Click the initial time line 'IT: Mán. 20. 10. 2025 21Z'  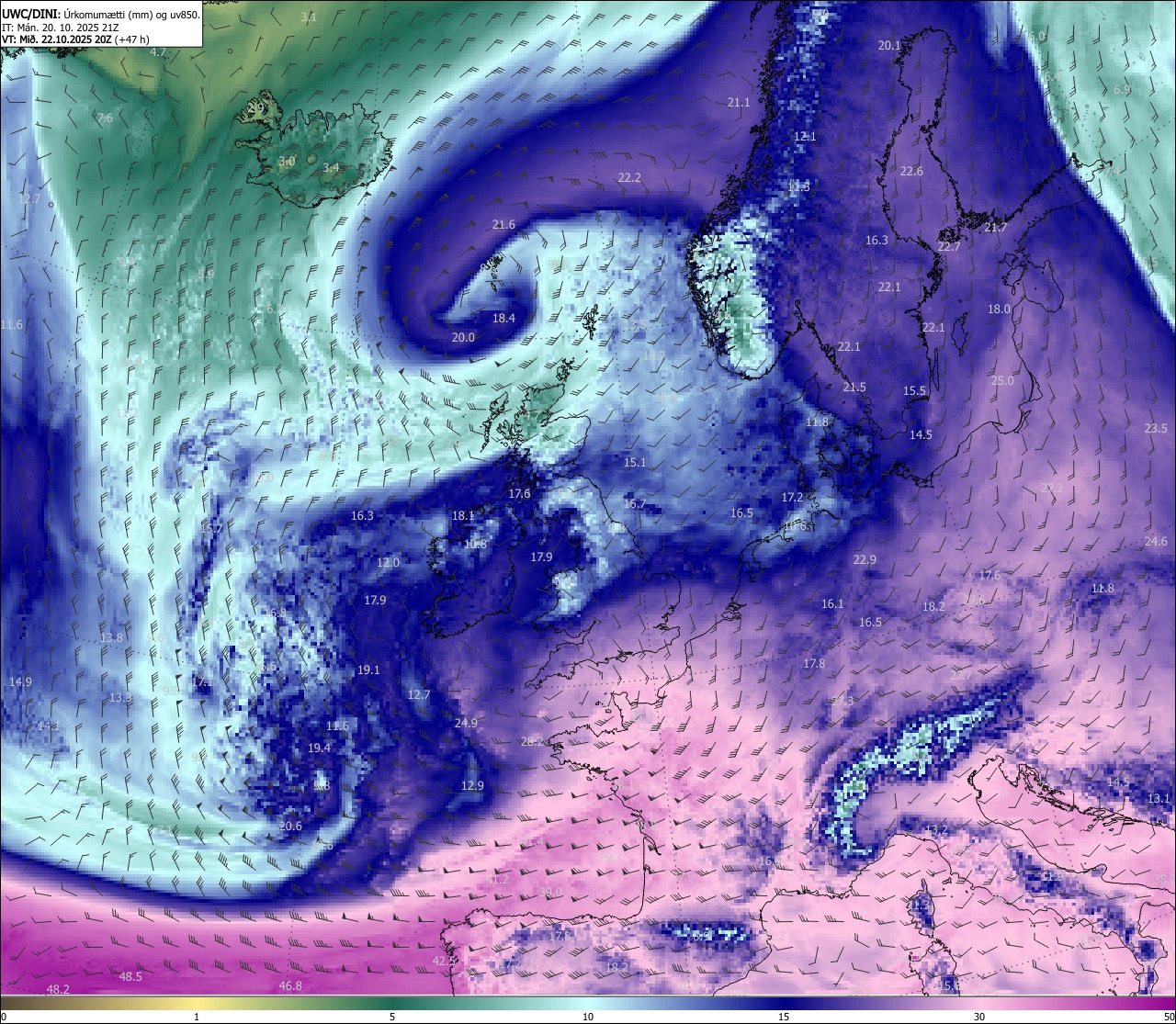click(61, 27)
